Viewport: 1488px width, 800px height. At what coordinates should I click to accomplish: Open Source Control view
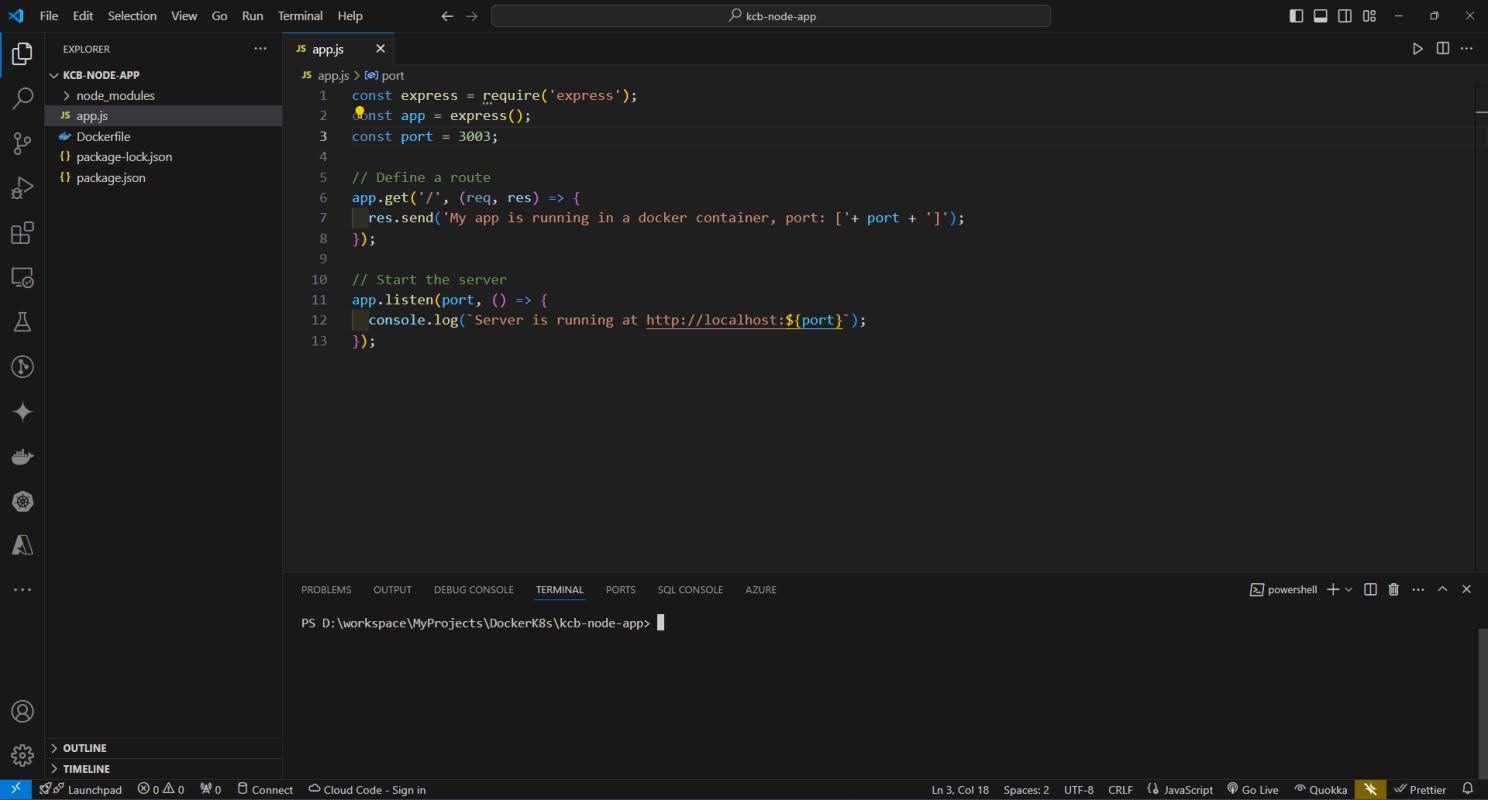pyautogui.click(x=22, y=143)
